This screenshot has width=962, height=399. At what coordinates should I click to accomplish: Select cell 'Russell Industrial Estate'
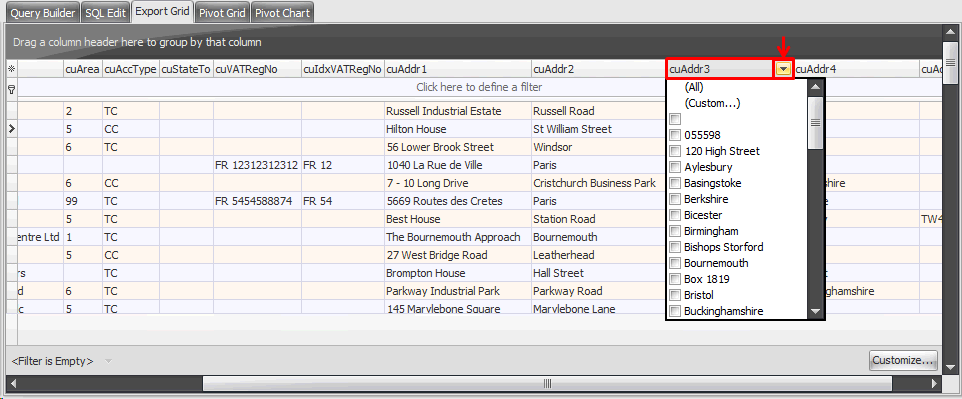458,111
